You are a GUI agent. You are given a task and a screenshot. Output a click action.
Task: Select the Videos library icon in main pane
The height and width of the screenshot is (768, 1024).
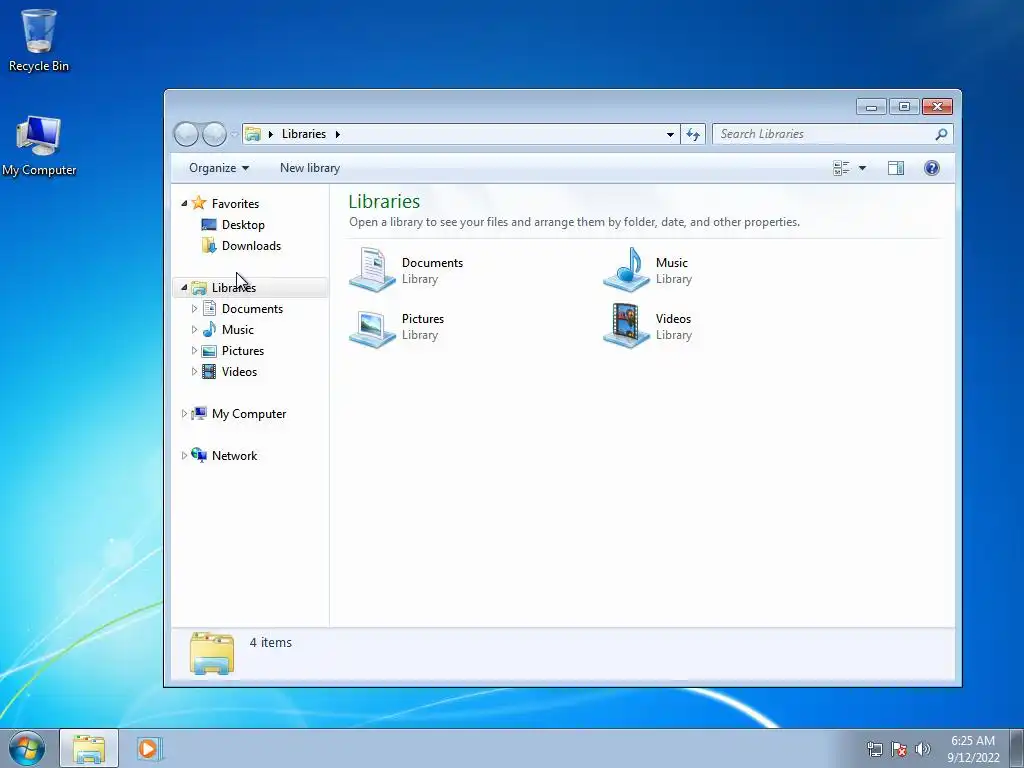pos(626,326)
